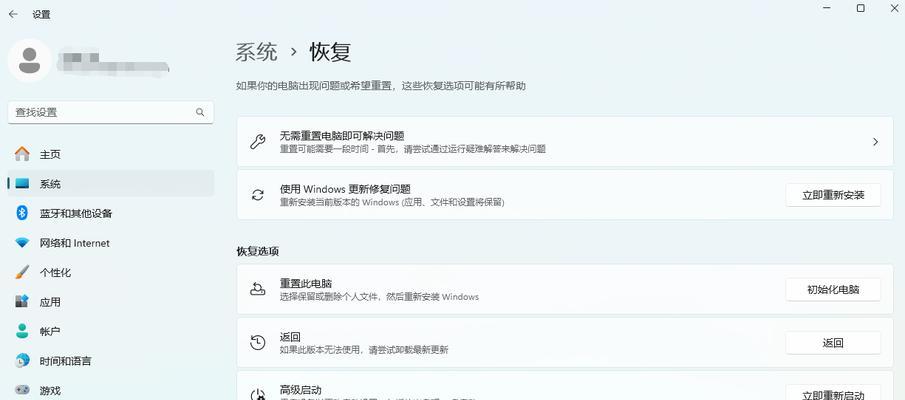The height and width of the screenshot is (400, 905).
Task: Open the 帐户 sidebar label
Action: pos(50,331)
